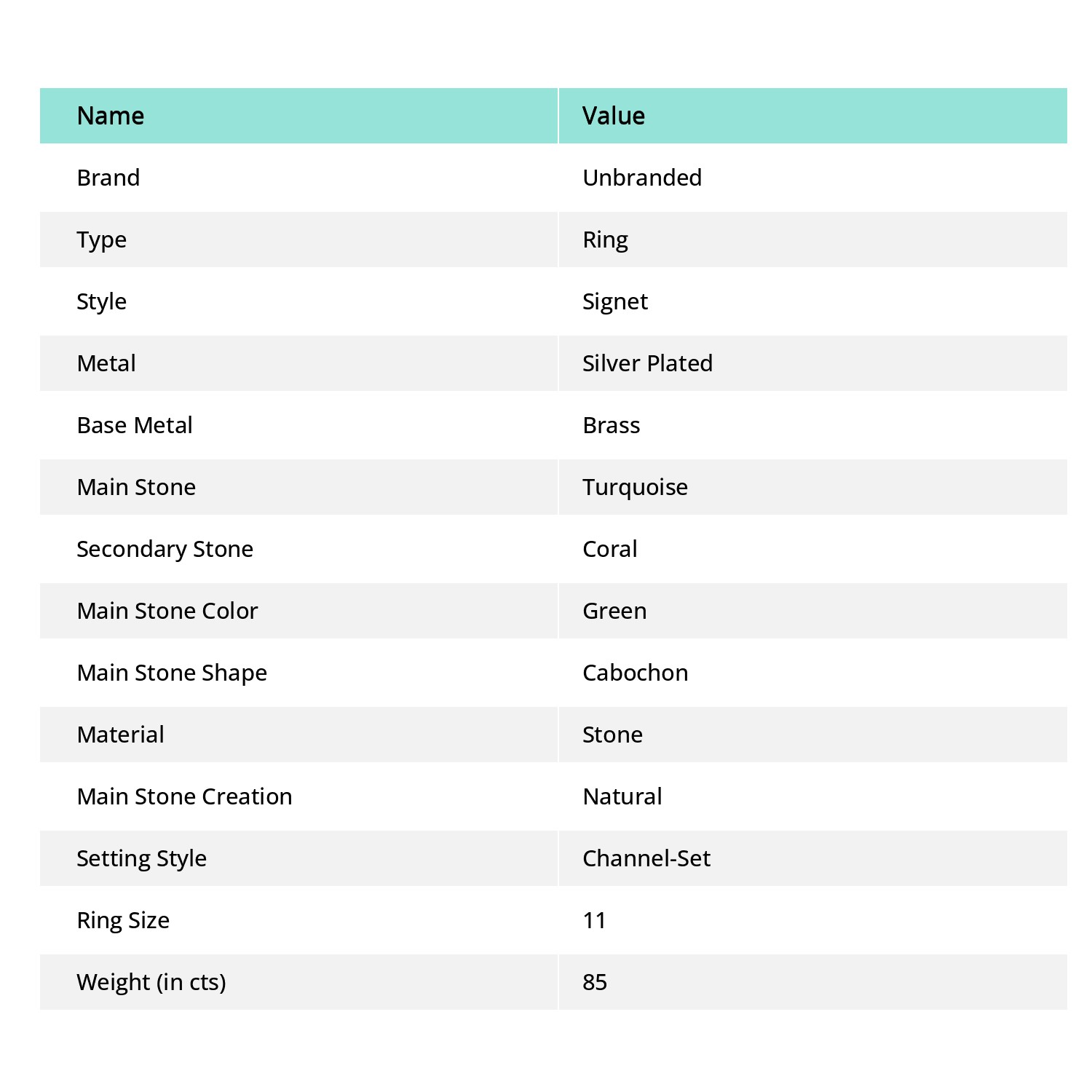Select the Ring Size value 11
The width and height of the screenshot is (1092, 1092).
[595, 920]
